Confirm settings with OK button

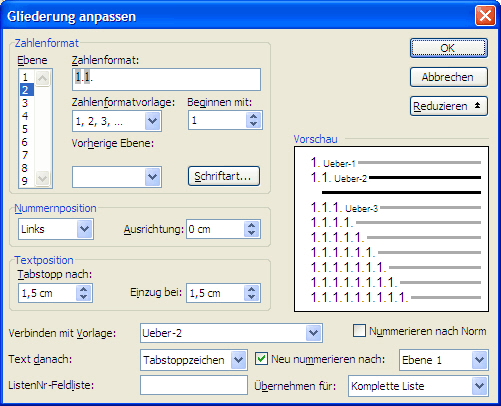tap(449, 48)
